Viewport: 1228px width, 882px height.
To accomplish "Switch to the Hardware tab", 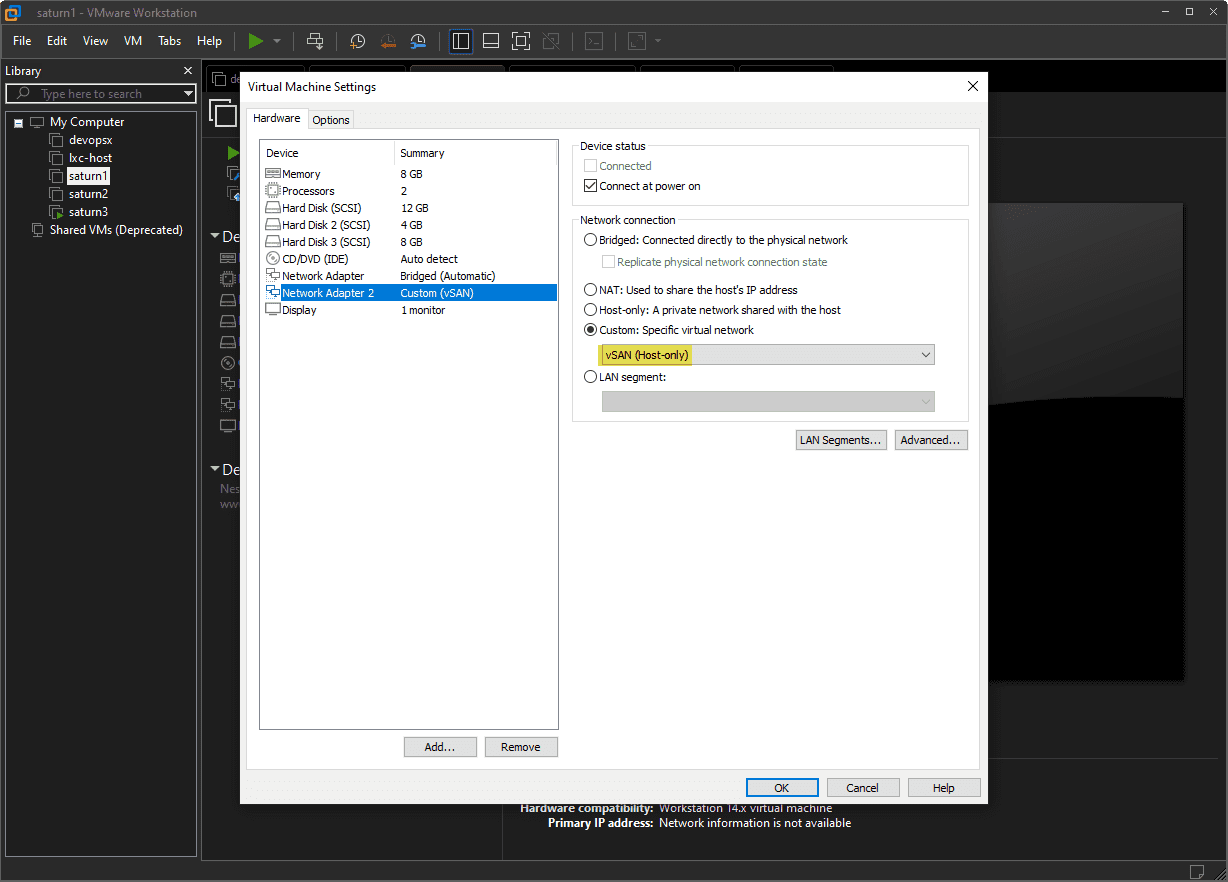I will tap(276, 118).
